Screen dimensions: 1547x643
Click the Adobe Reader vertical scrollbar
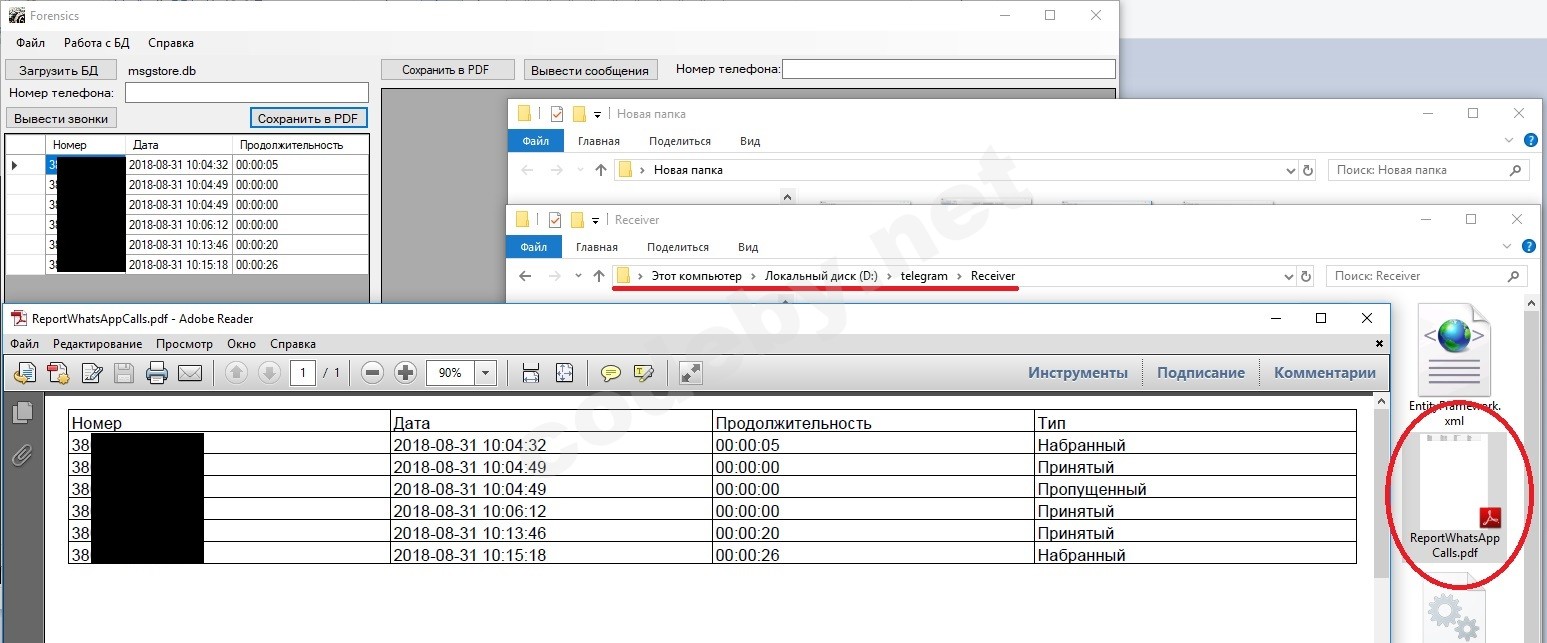1382,520
